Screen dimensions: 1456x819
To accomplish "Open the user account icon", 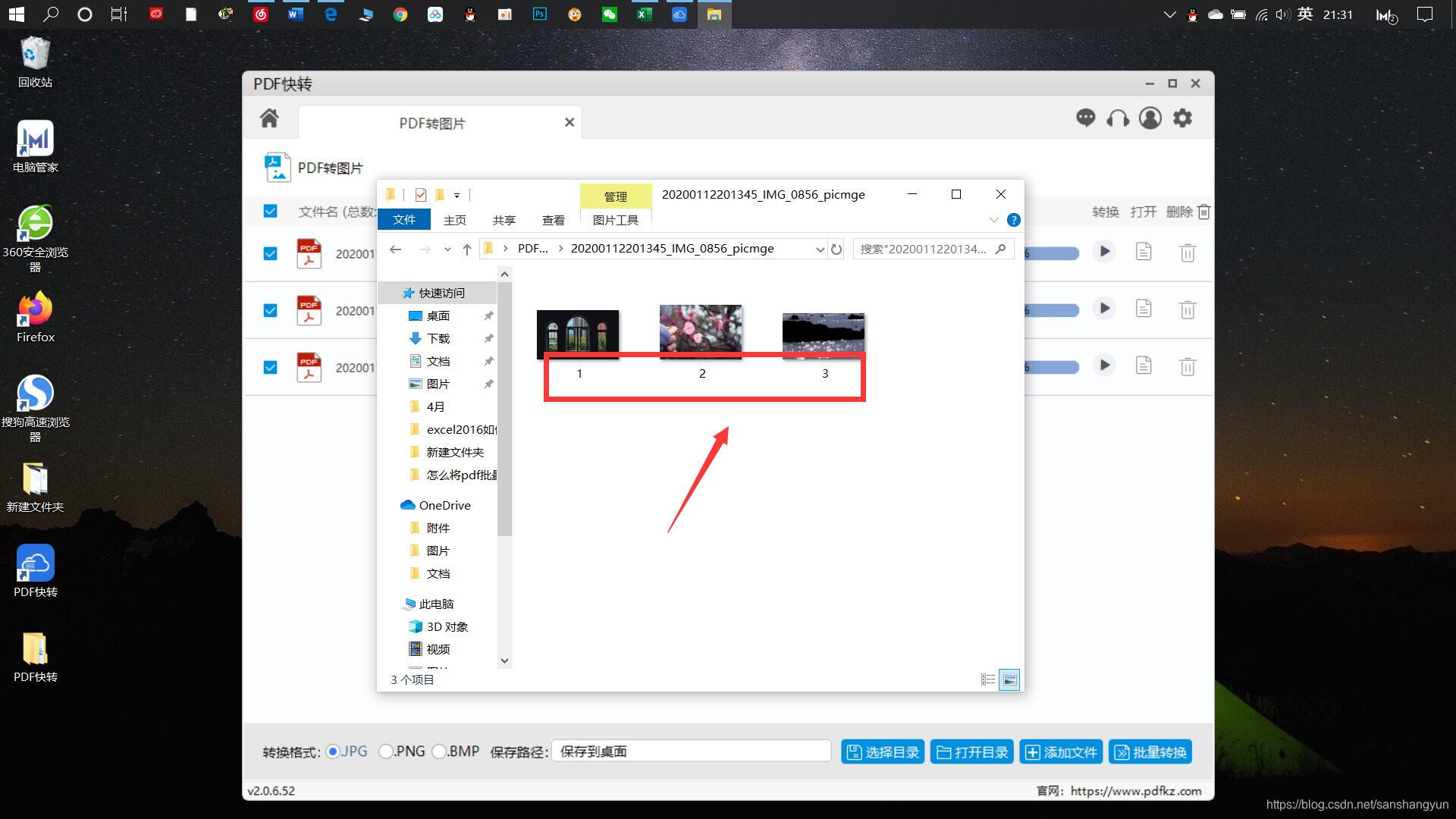I will coord(1150,118).
